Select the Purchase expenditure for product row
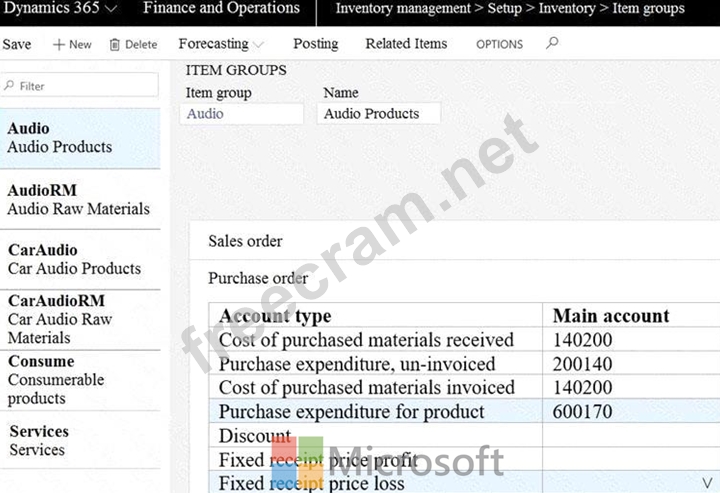Screen dimensions: 720x493 click(x=351, y=412)
